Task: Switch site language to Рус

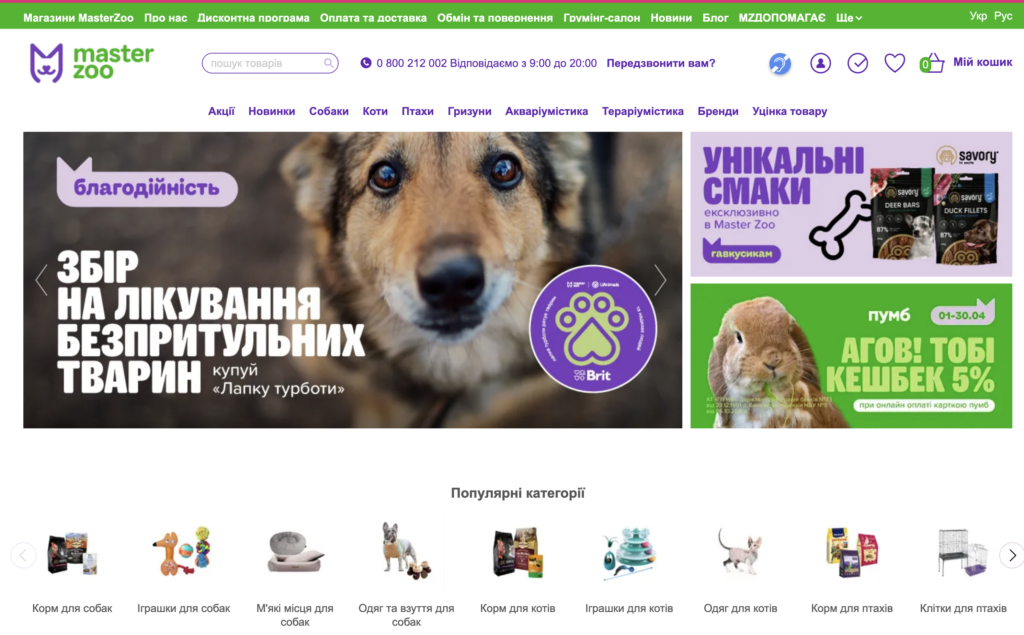Action: point(1002,16)
